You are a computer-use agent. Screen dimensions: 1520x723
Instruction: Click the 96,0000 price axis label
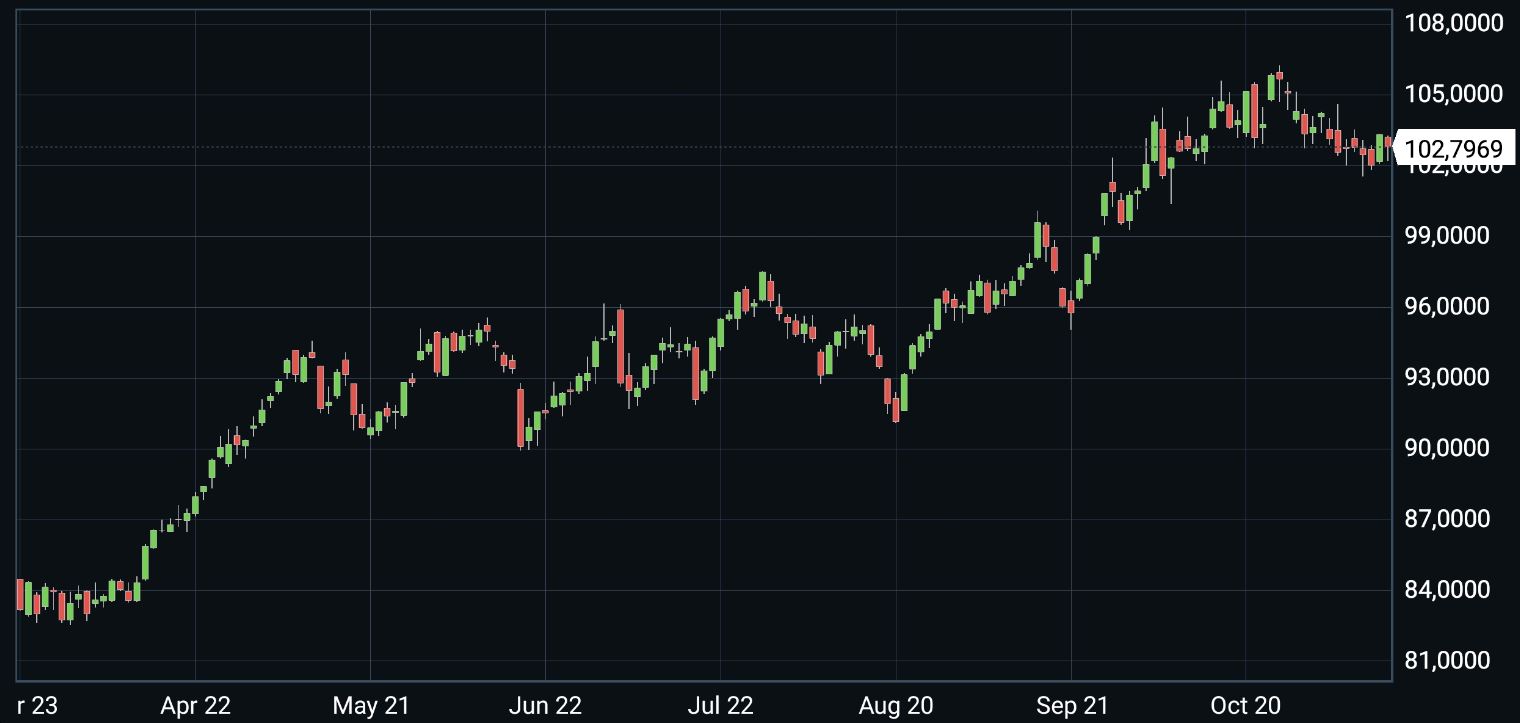[x=1453, y=307]
